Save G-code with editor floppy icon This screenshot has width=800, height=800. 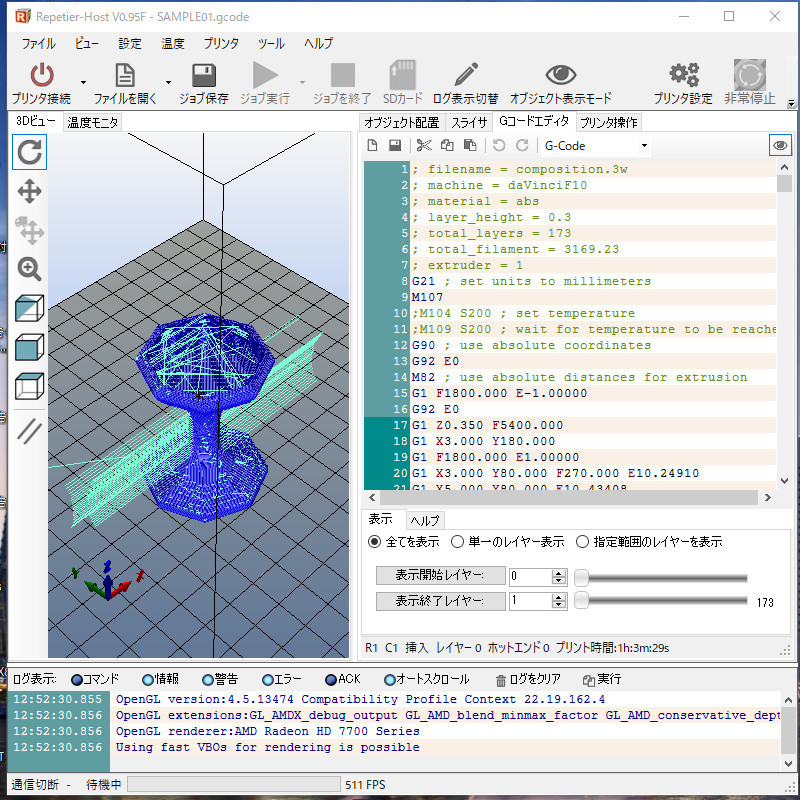pyautogui.click(x=395, y=146)
